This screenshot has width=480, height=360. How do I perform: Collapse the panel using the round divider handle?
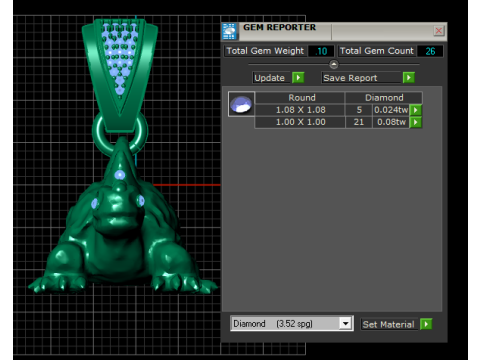click(333, 64)
